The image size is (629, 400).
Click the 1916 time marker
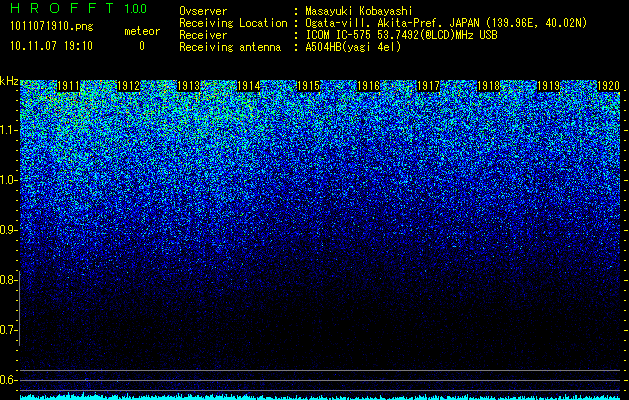(369, 86)
